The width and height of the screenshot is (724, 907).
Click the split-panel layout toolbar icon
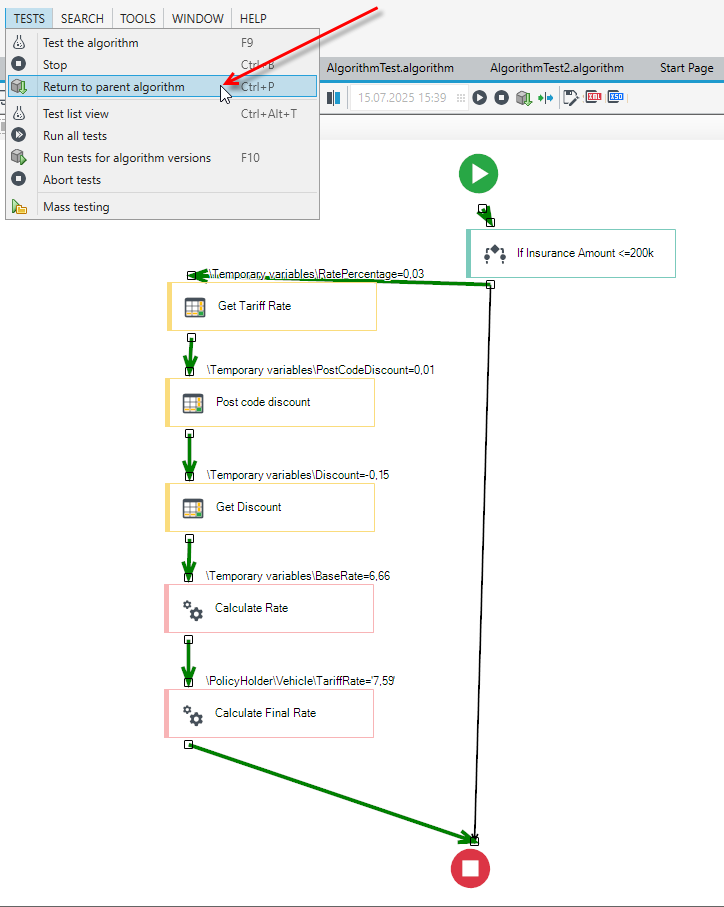tap(334, 98)
